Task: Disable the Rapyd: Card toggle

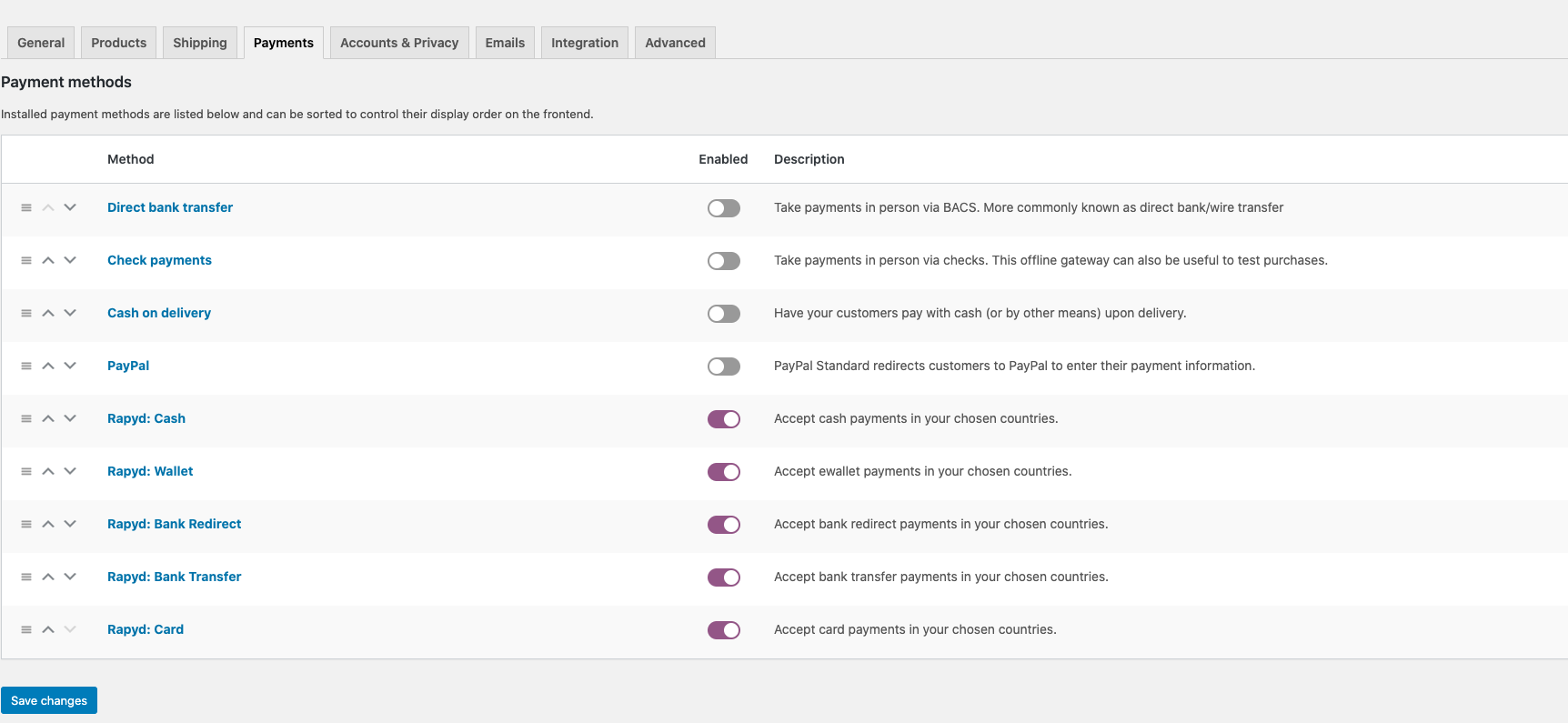Action: [723, 630]
